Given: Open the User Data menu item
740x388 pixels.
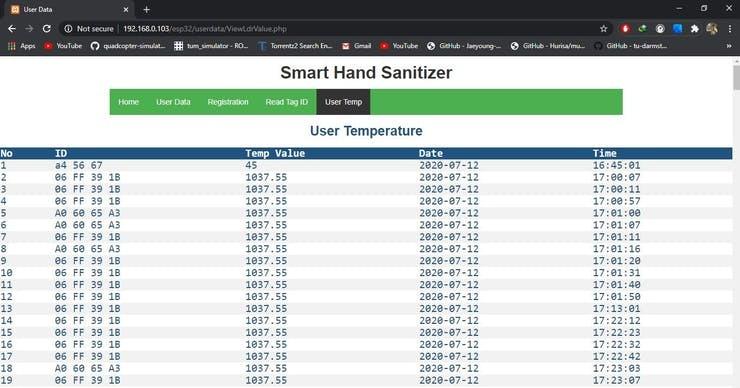Looking at the screenshot, I should (x=173, y=102).
